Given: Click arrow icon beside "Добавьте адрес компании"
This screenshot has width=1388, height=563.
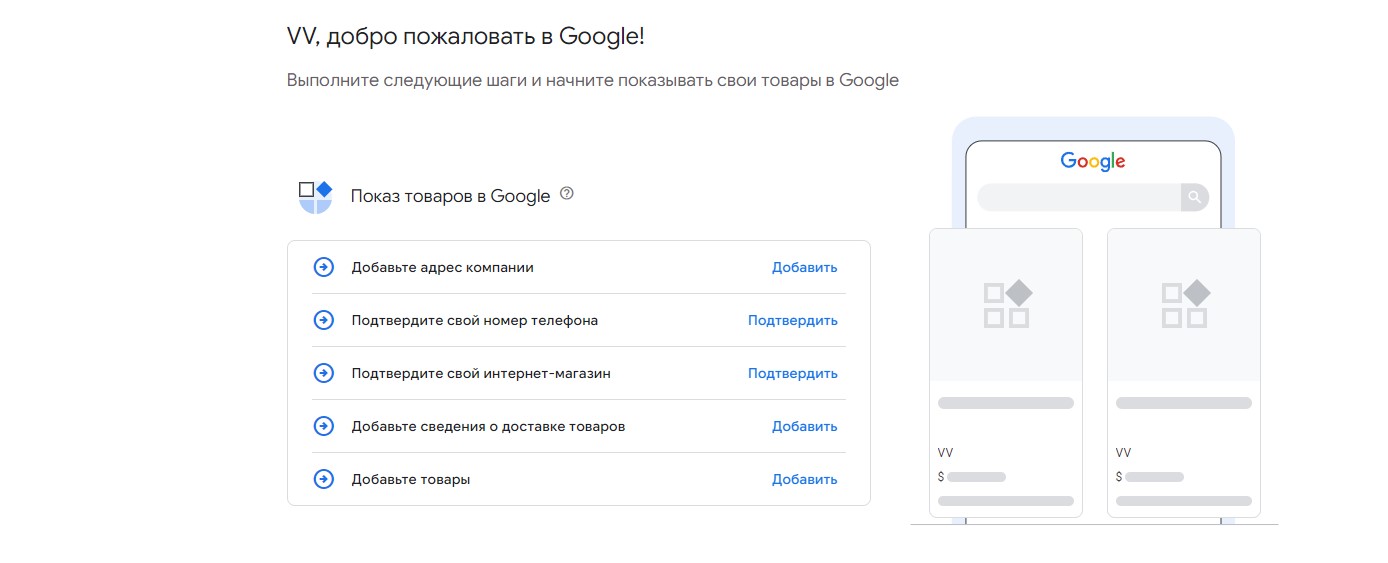Looking at the screenshot, I should click(x=323, y=267).
